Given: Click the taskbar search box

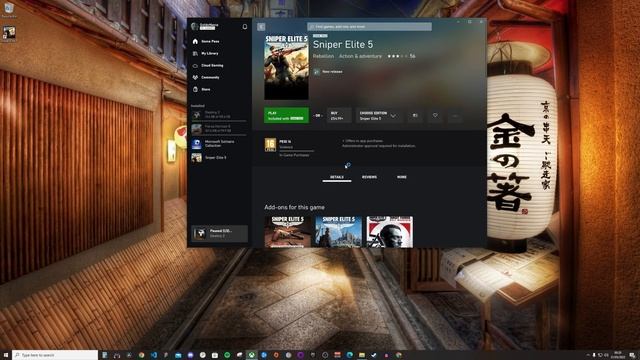Looking at the screenshot, I should pos(55,356).
